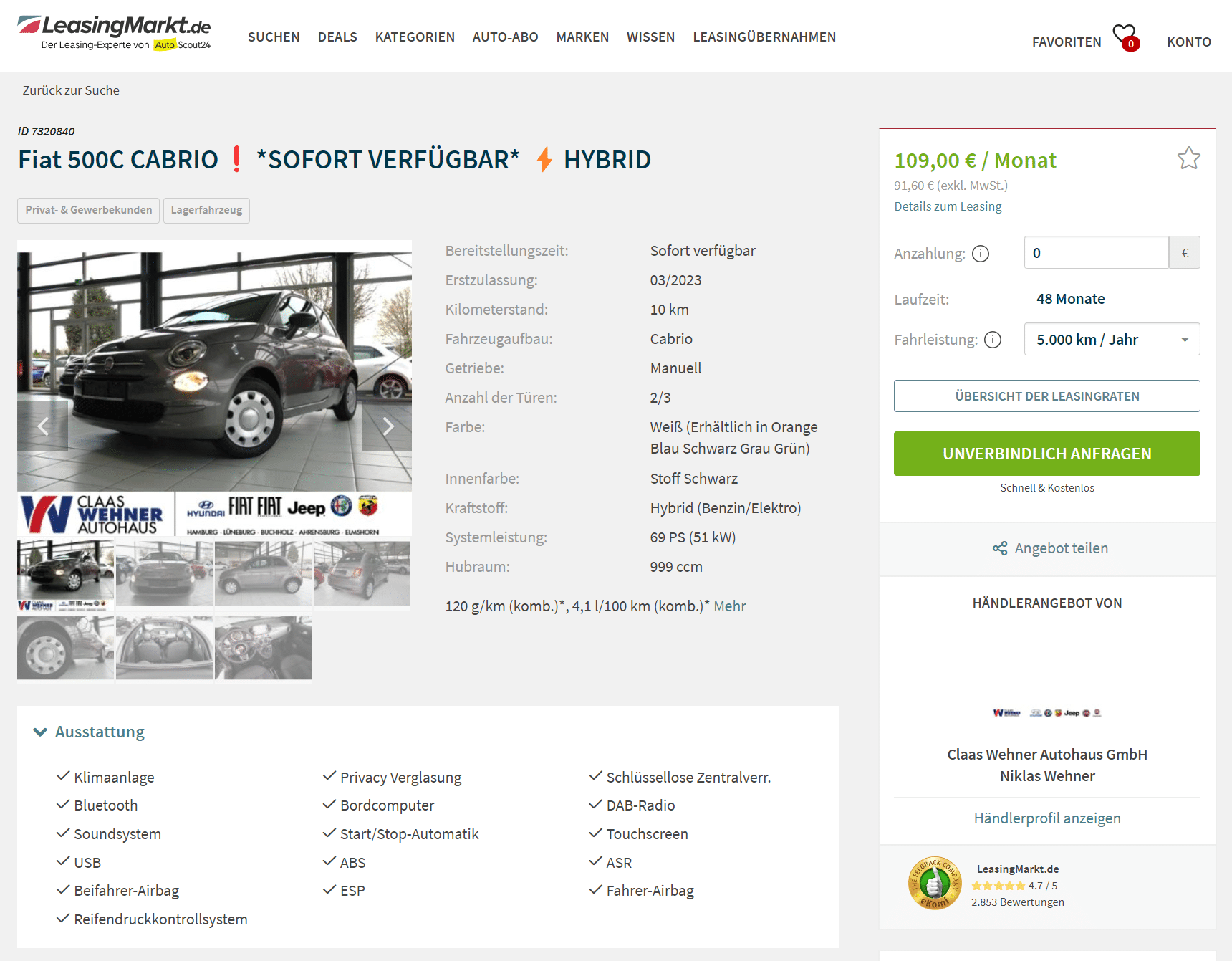This screenshot has width=1232, height=961.
Task: Open the DEALS menu
Action: pos(337,37)
